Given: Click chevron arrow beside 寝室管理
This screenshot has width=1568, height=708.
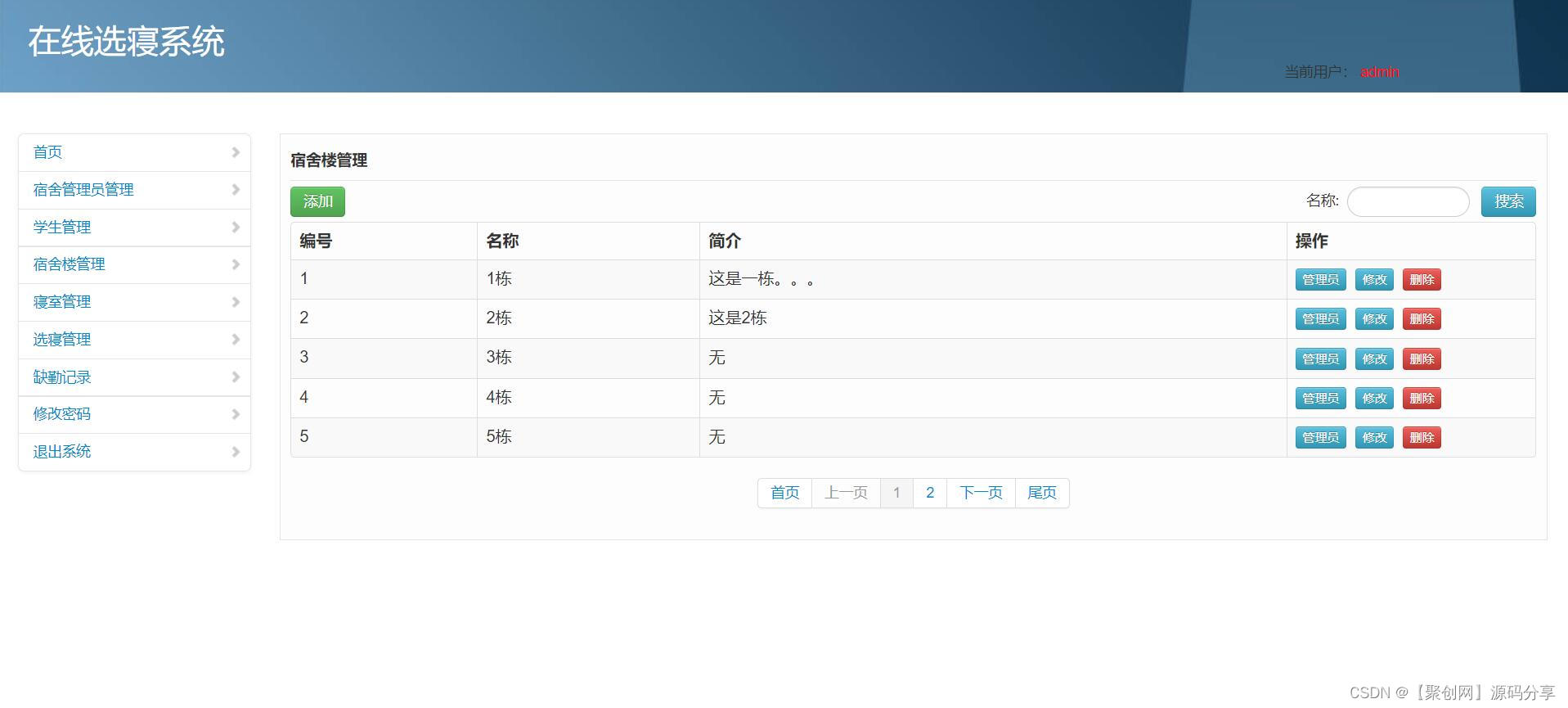Looking at the screenshot, I should click(x=236, y=302).
